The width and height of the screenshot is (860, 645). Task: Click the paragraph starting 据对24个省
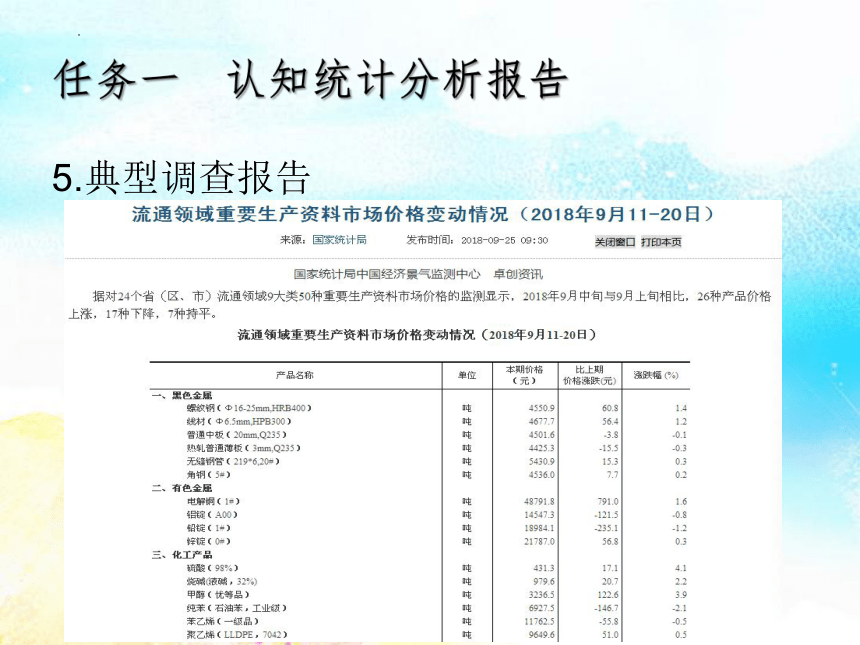(420, 305)
